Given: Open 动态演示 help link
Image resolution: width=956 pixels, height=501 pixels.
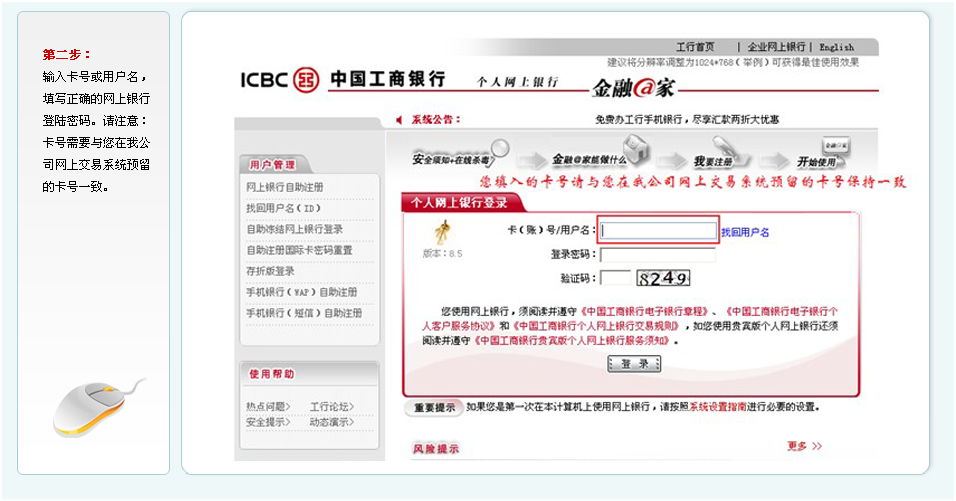Looking at the screenshot, I should click(332, 422).
